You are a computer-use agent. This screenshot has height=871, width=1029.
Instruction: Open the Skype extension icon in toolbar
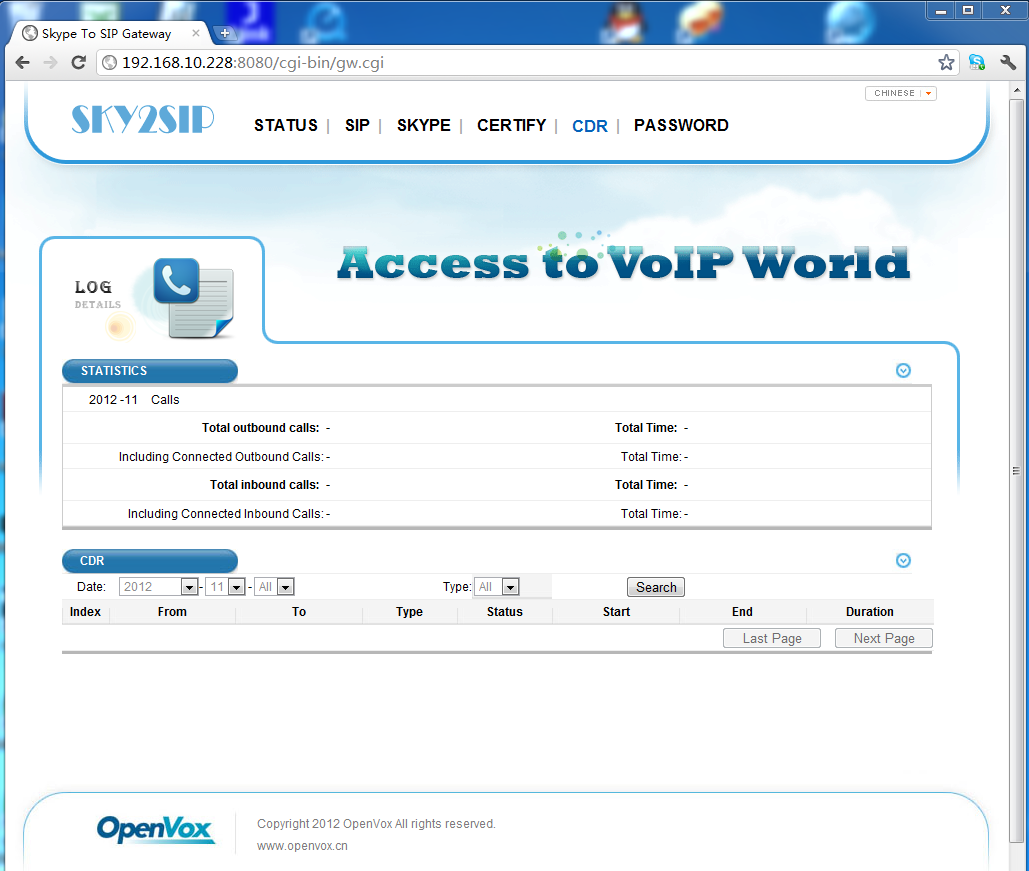(976, 62)
